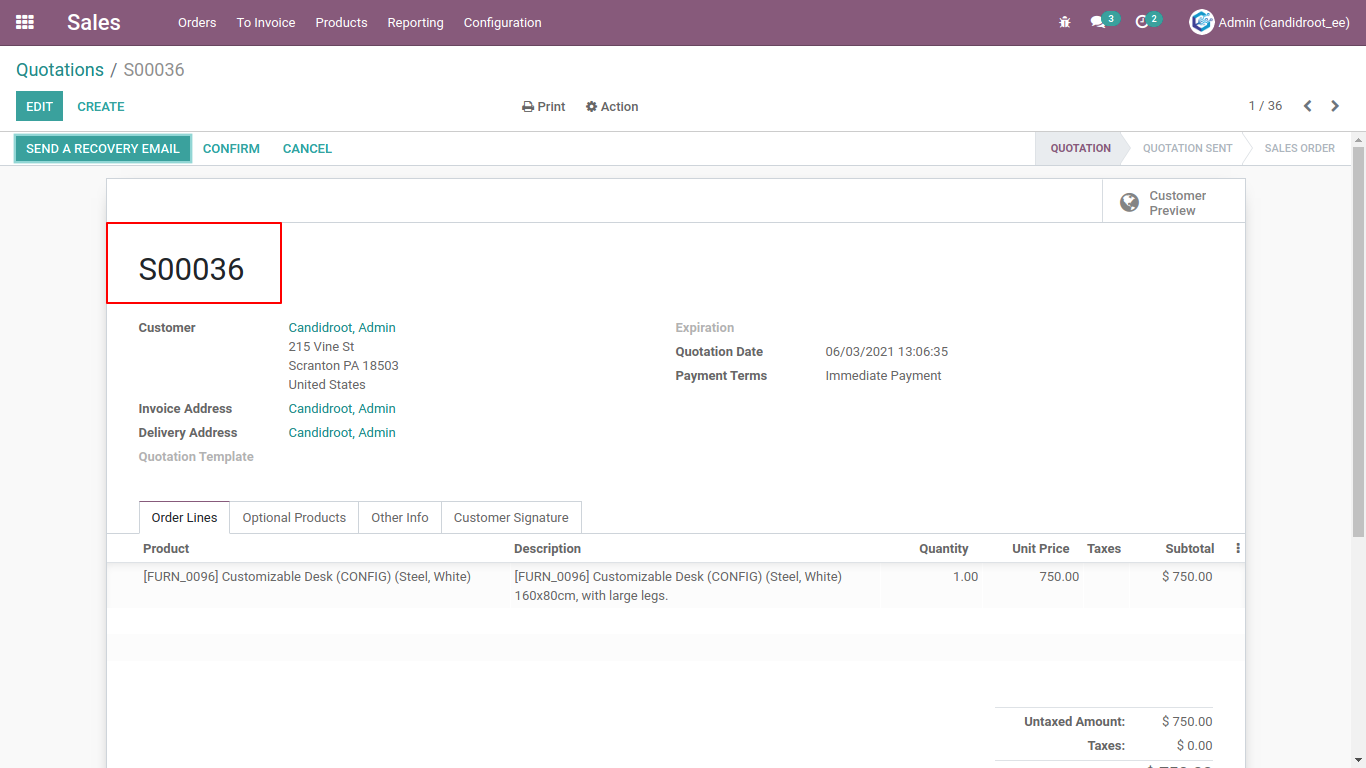Click the Create button

pos(101,107)
